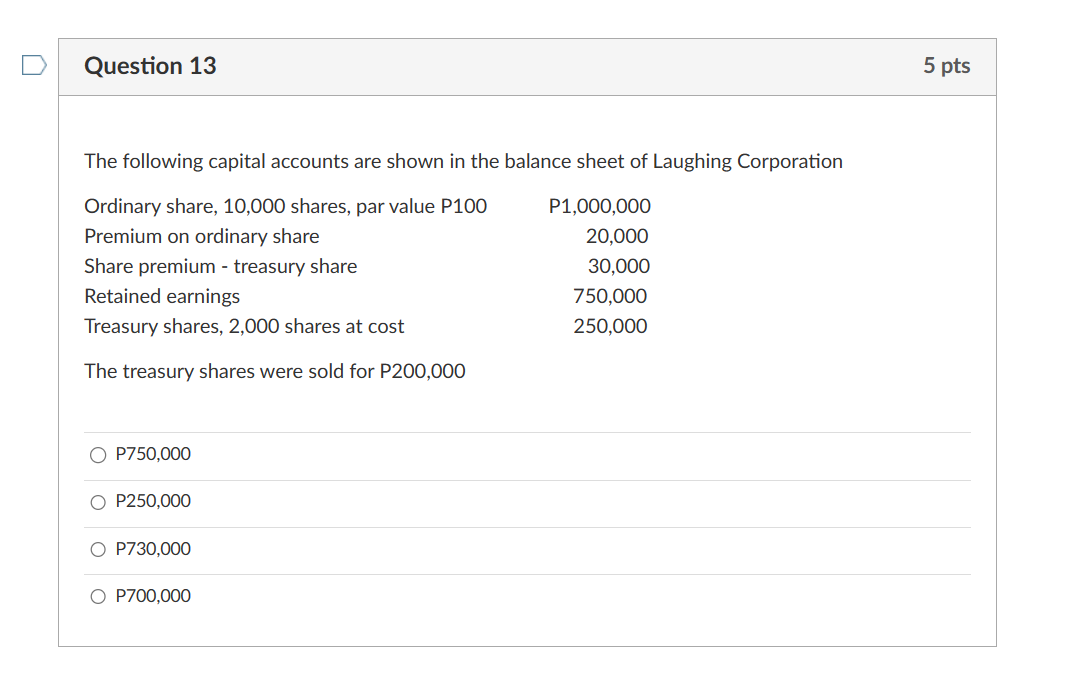Click the 5 pts points label

[x=946, y=65]
